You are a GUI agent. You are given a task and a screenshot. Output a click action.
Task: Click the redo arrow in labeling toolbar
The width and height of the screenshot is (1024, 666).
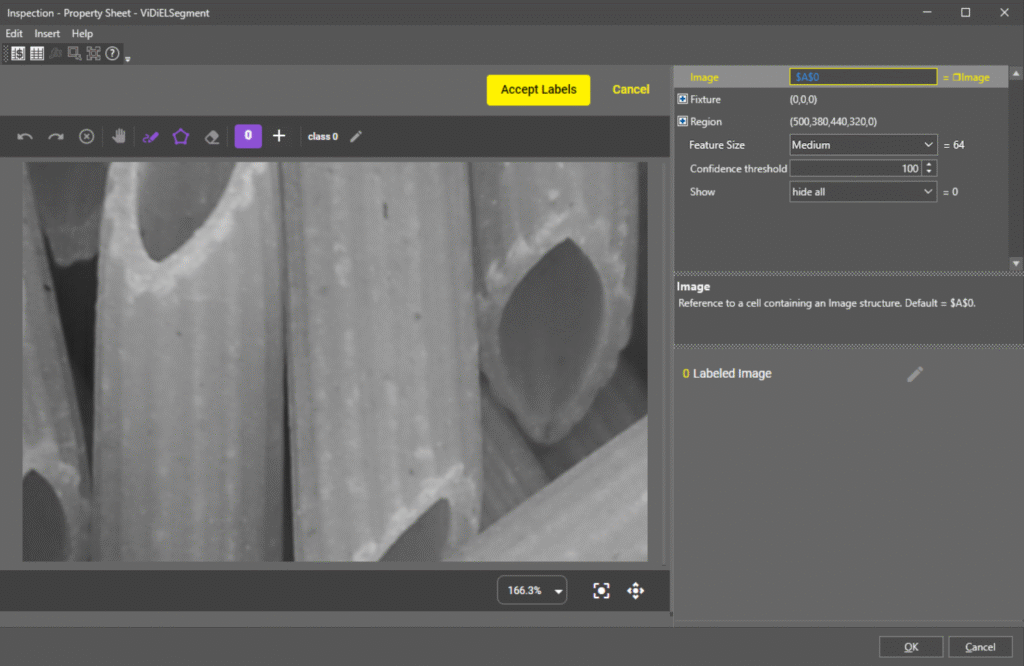56,137
